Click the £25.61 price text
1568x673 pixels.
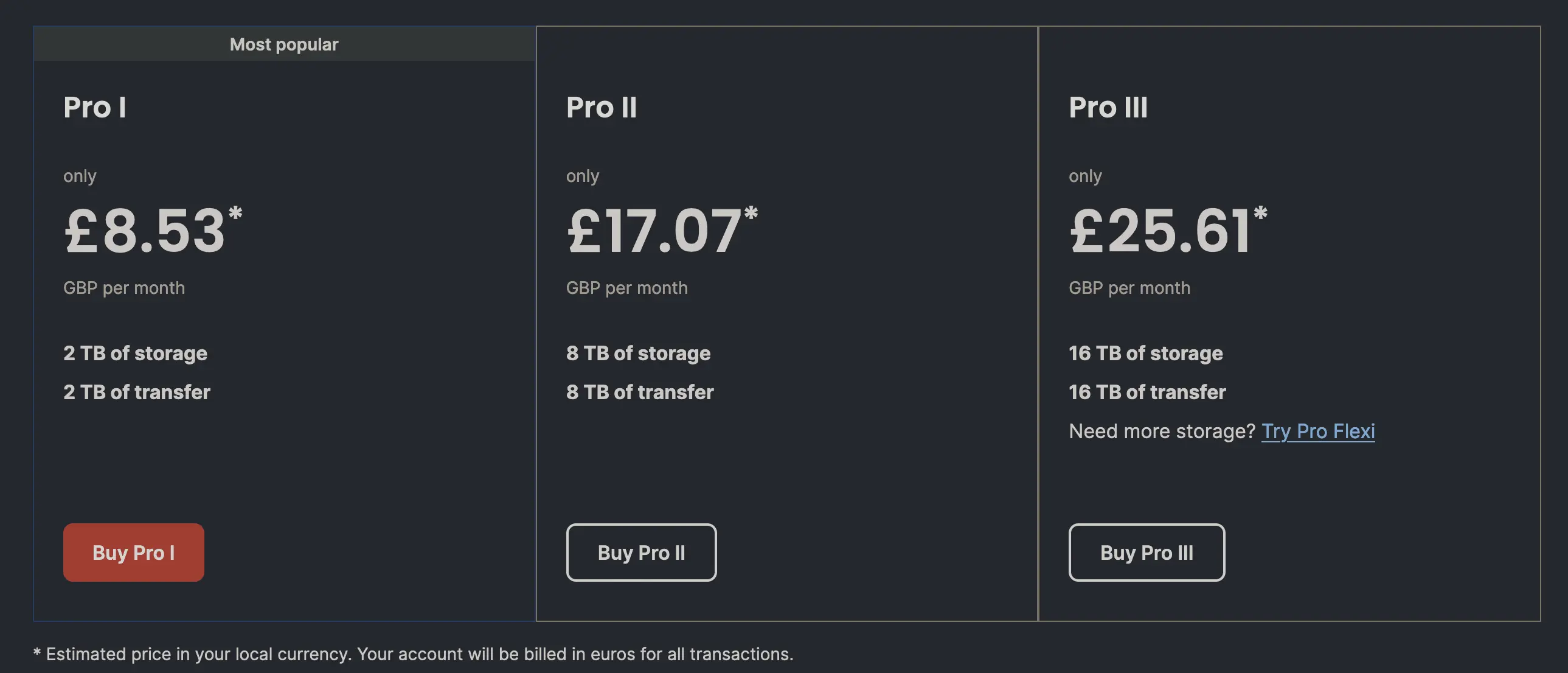[1159, 231]
